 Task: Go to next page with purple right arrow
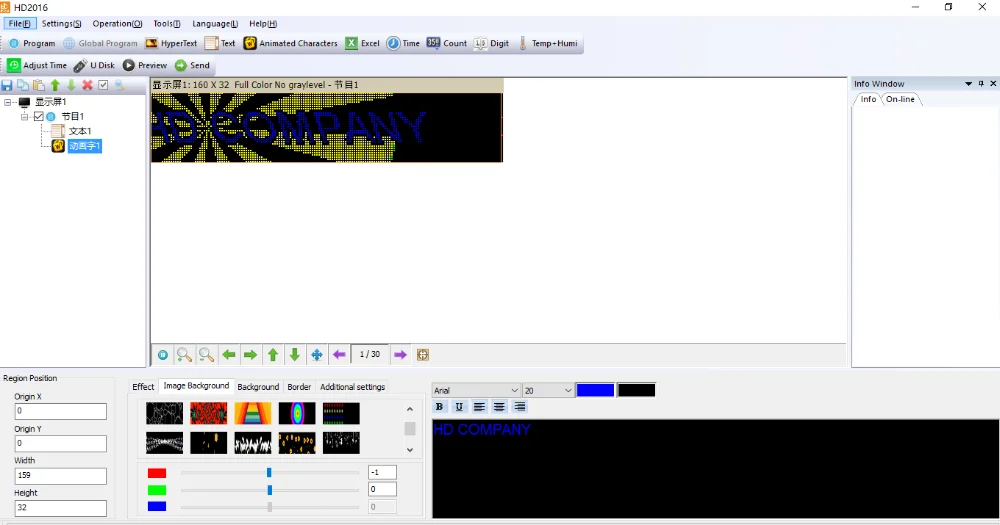tap(400, 355)
